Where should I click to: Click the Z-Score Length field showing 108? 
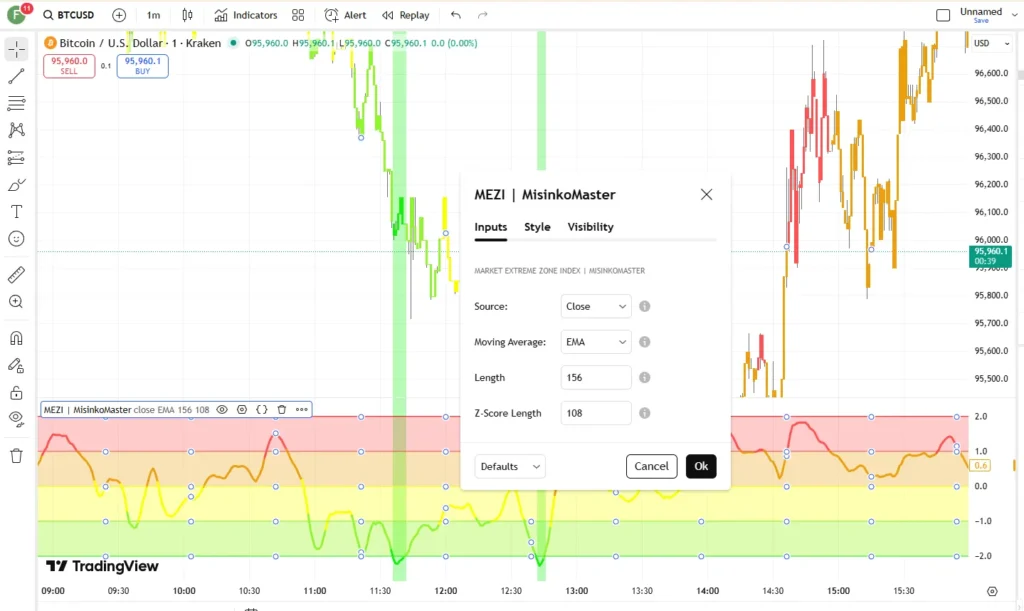coord(596,413)
